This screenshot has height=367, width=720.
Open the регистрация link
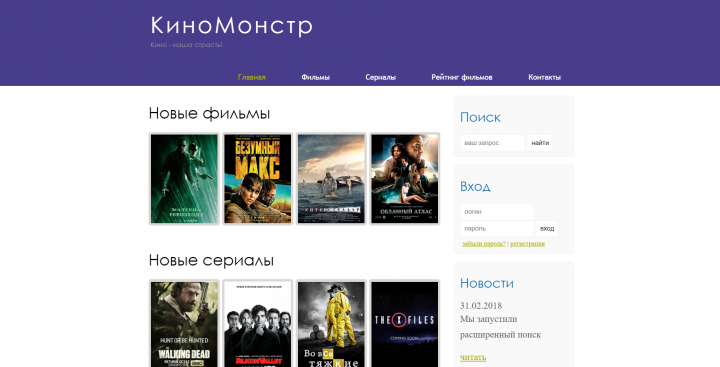click(x=527, y=244)
